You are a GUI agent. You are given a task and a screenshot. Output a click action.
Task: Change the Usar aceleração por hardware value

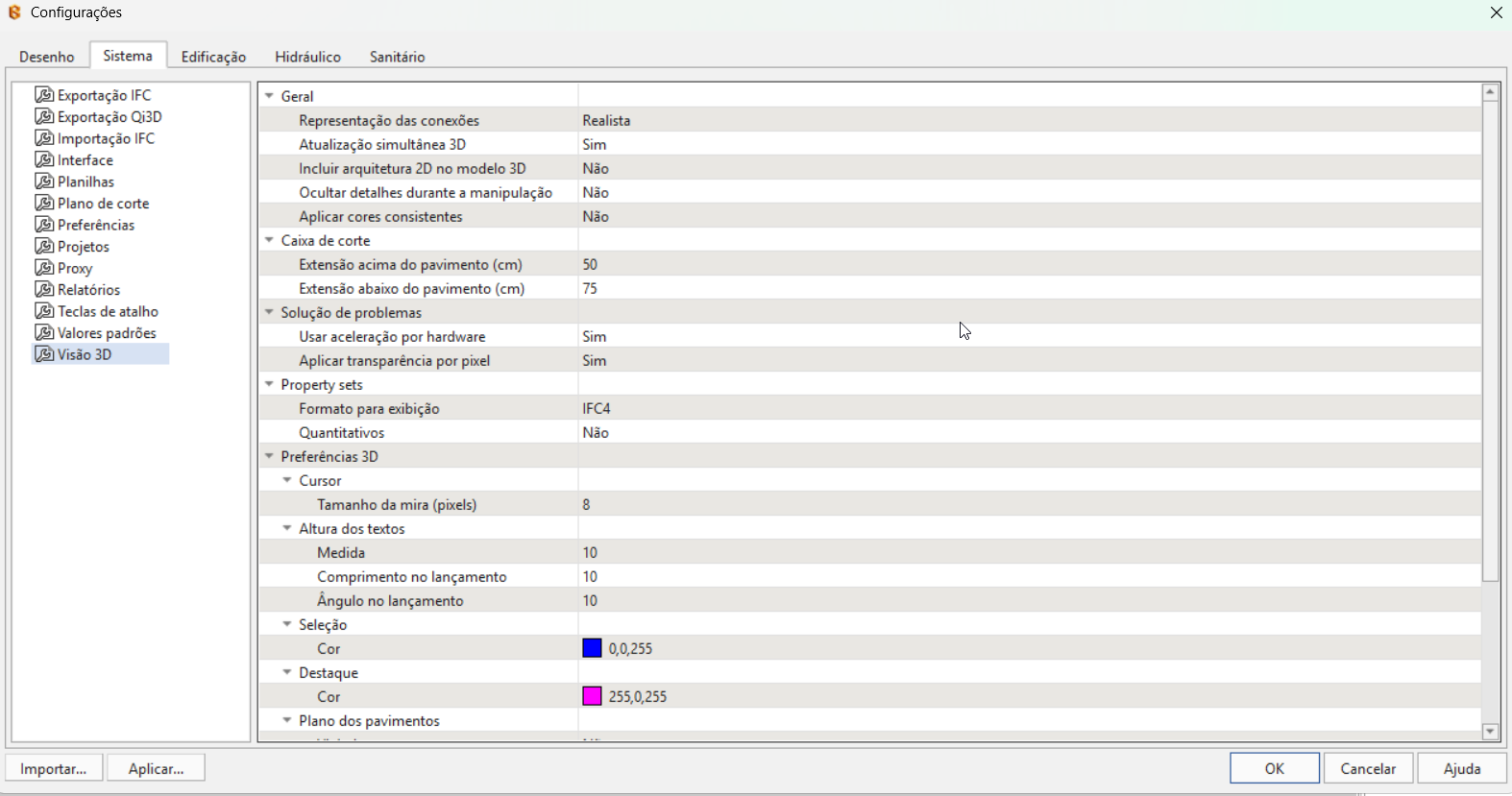click(595, 336)
